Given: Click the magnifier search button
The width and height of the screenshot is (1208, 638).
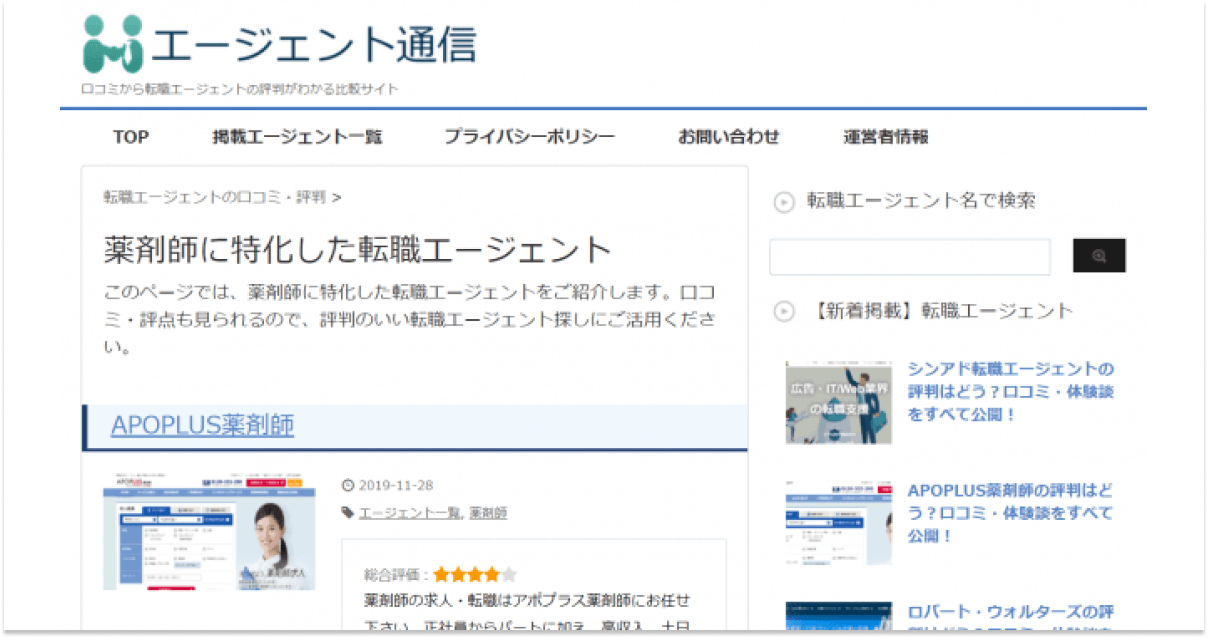Looking at the screenshot, I should [1099, 256].
